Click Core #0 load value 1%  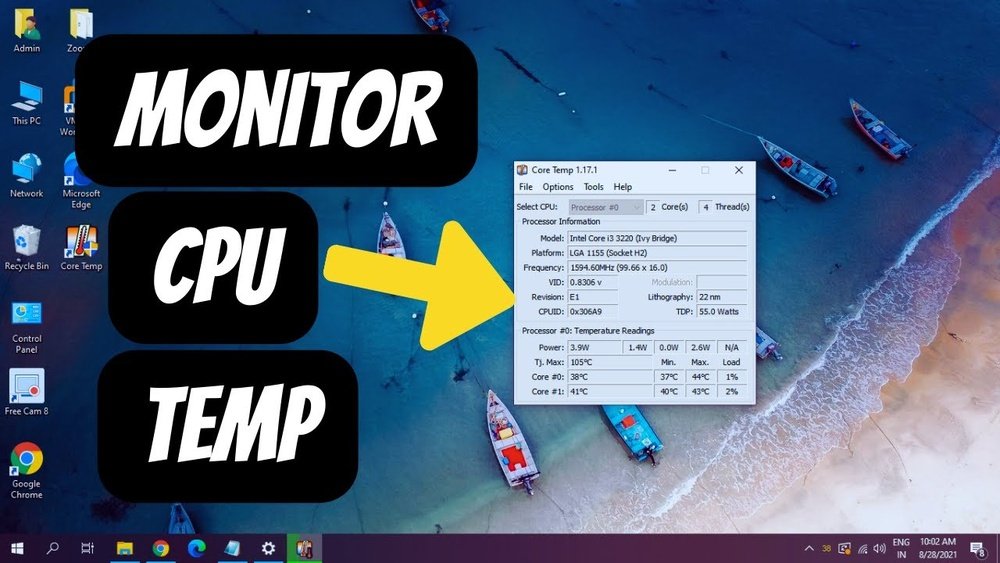pos(732,377)
